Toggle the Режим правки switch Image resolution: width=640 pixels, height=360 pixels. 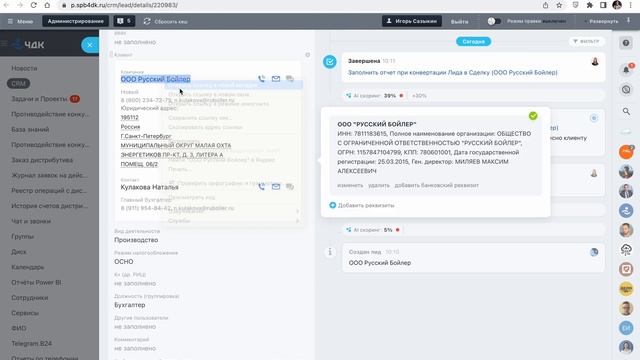tap(494, 21)
